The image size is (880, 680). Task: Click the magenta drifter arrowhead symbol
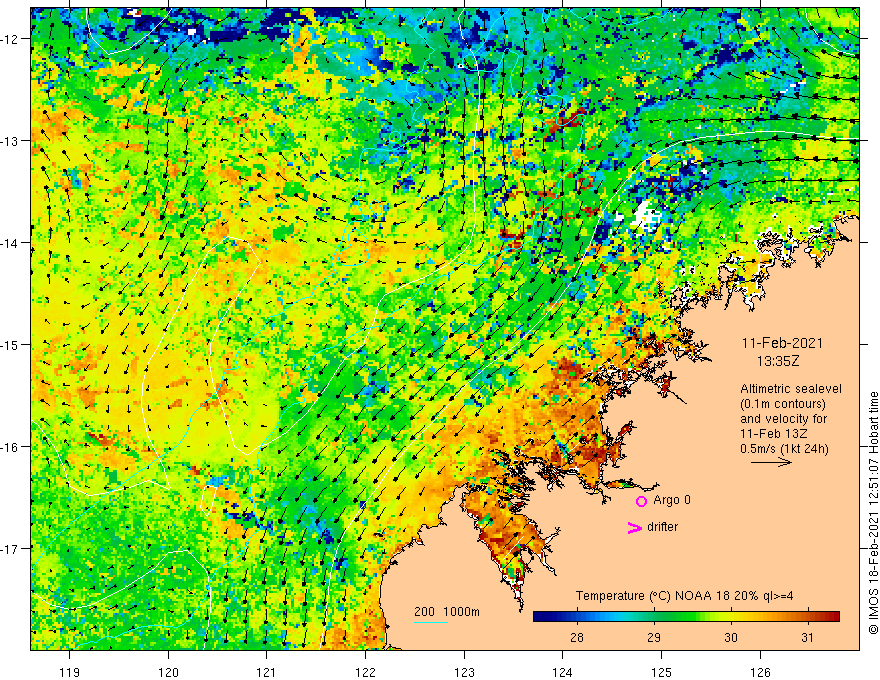click(635, 527)
